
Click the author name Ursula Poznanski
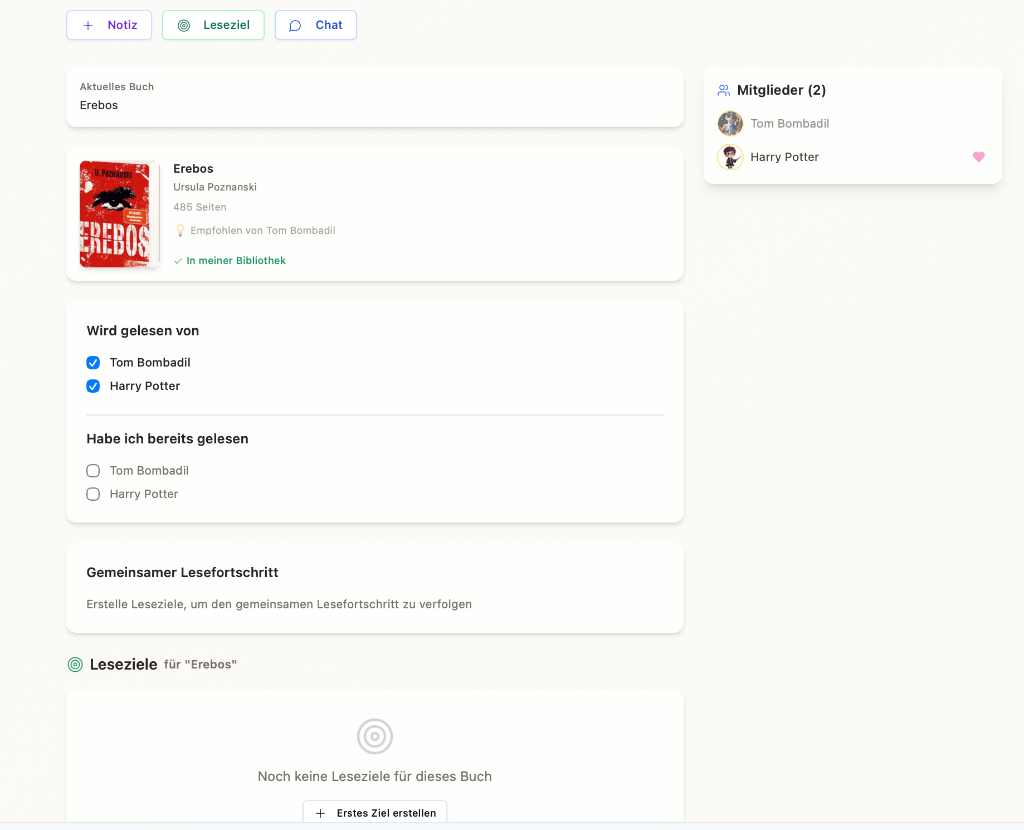[x=215, y=187]
